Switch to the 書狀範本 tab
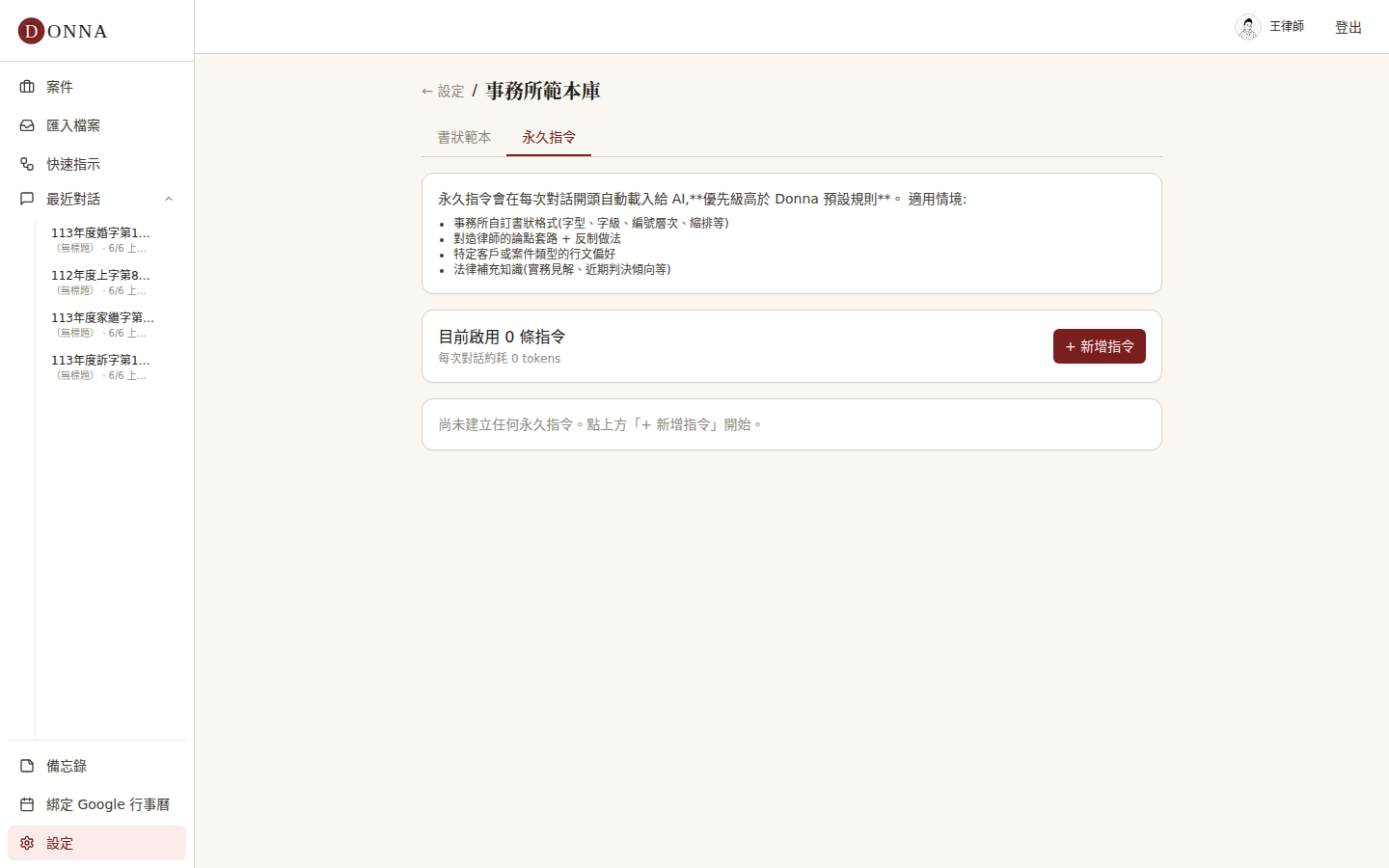Screen dimensions: 1389x868 point(464,137)
